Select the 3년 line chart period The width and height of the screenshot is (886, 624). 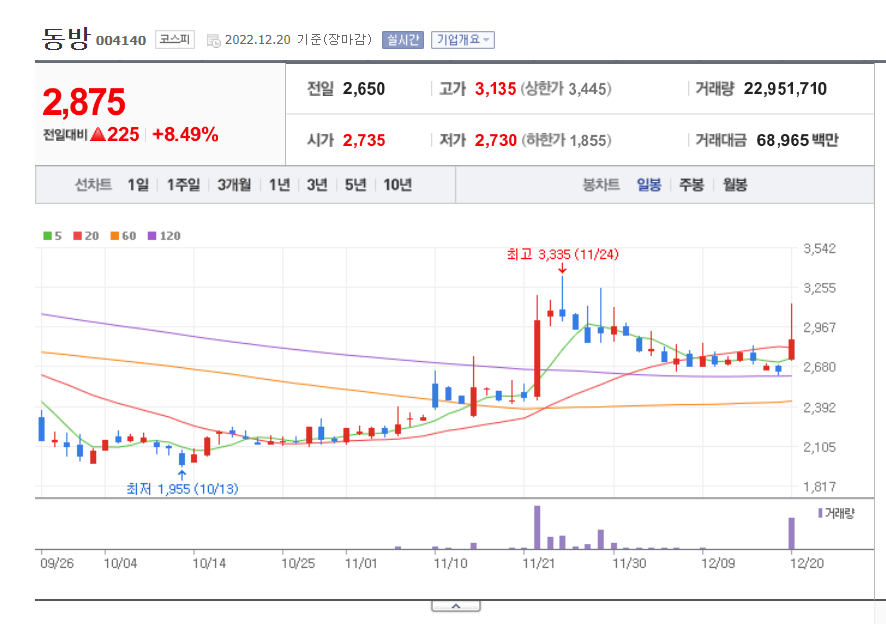coord(317,185)
